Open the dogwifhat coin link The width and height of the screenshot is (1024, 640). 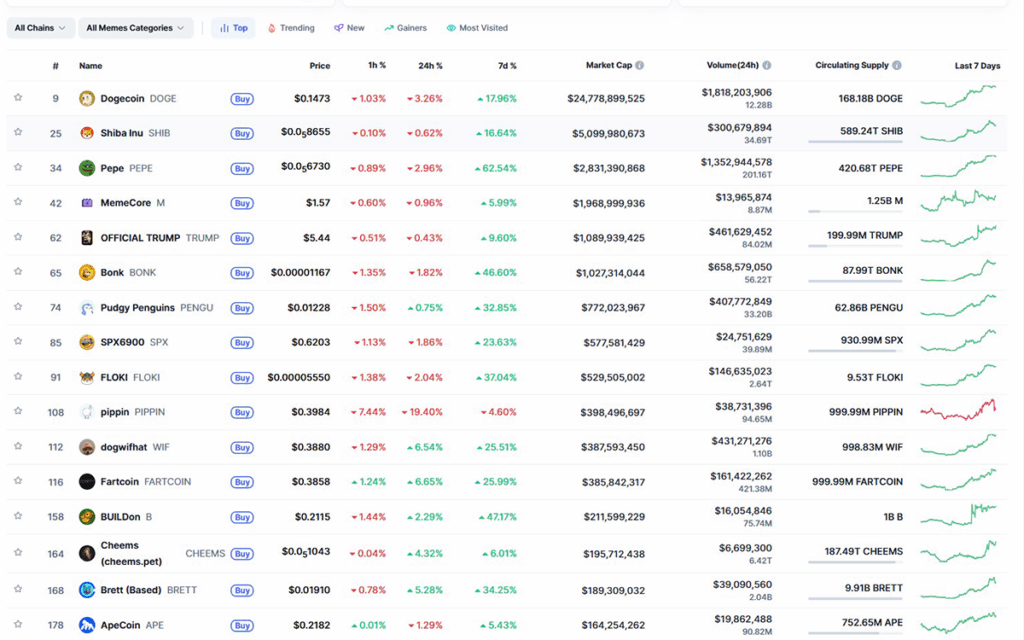click(124, 447)
